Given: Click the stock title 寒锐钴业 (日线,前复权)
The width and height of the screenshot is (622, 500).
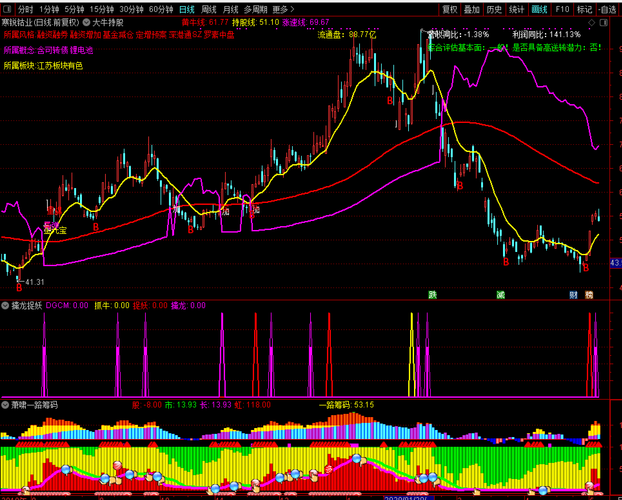Looking at the screenshot, I should pos(40,23).
